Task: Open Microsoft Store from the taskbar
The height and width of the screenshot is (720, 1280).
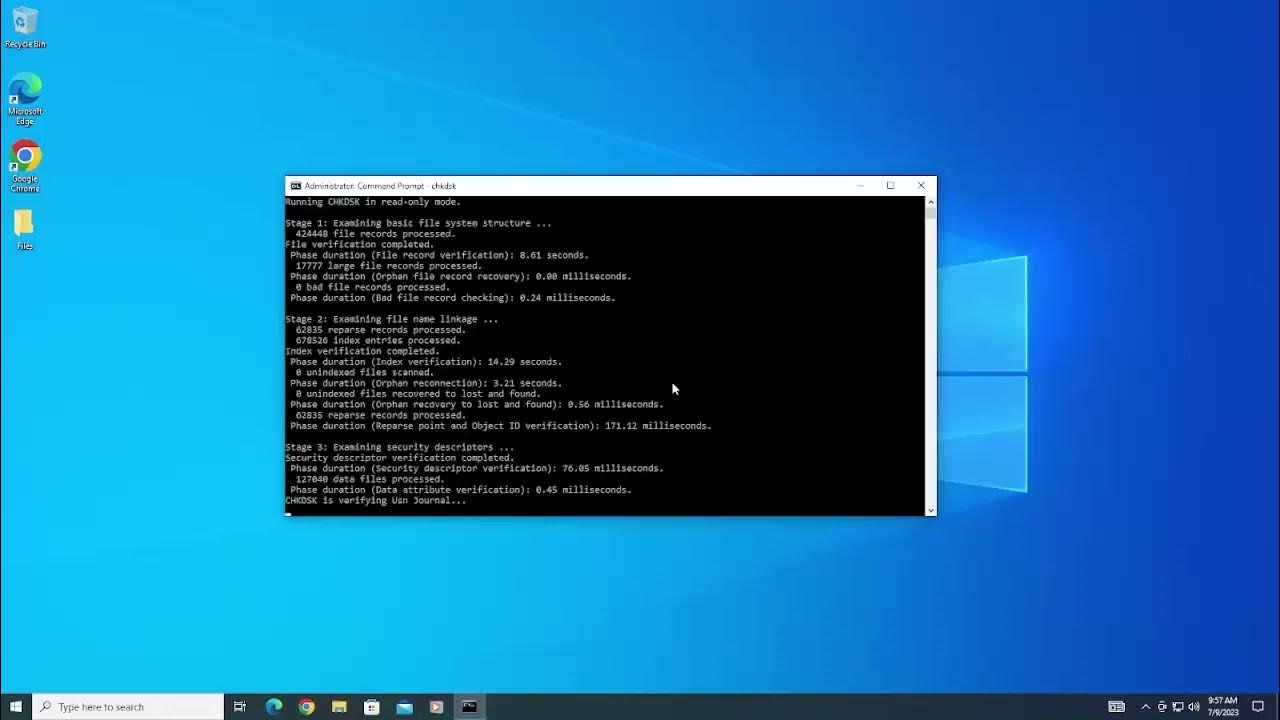Action: [x=372, y=707]
